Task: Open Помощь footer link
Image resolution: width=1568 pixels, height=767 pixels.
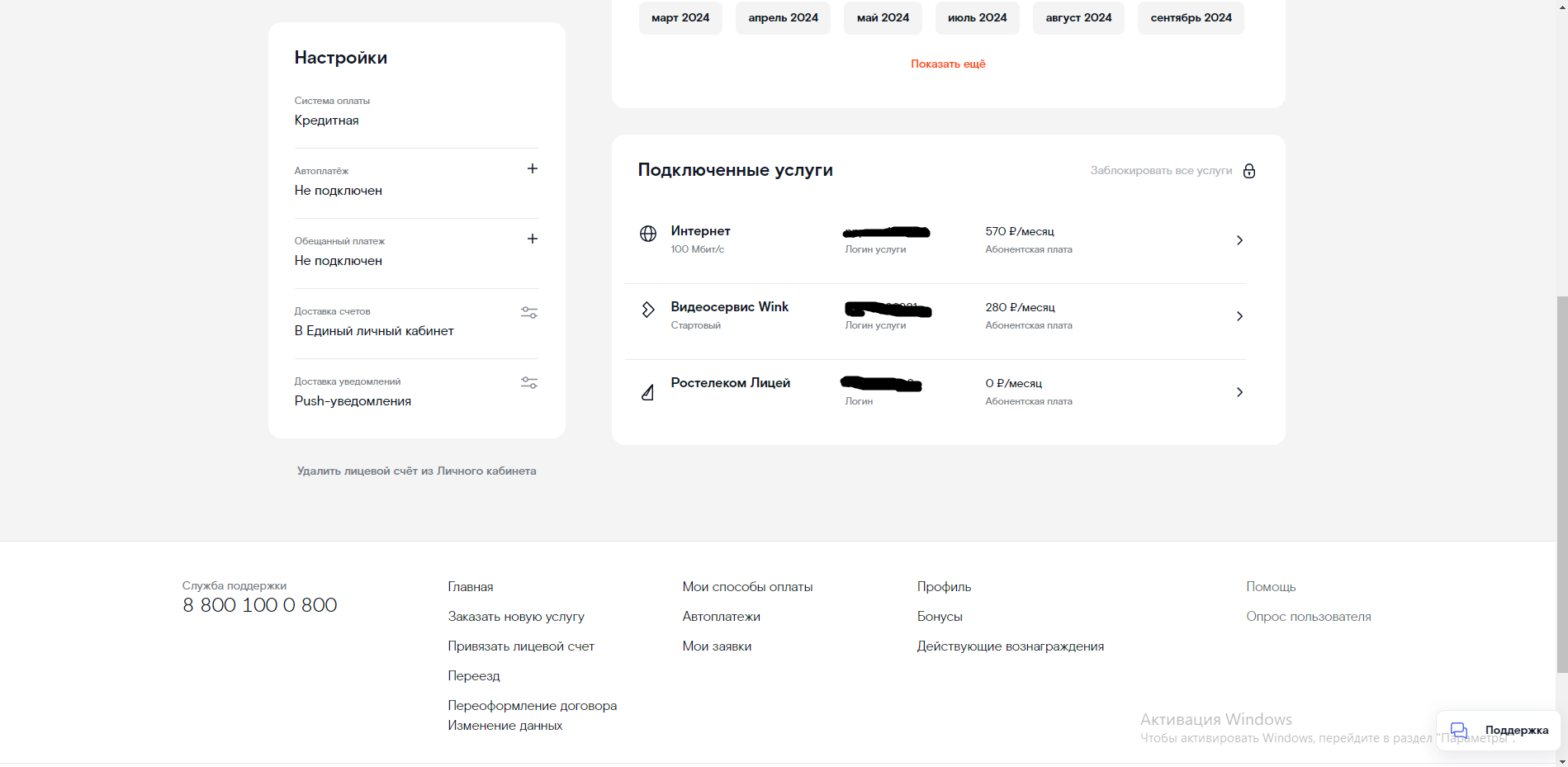Action: click(x=1271, y=587)
